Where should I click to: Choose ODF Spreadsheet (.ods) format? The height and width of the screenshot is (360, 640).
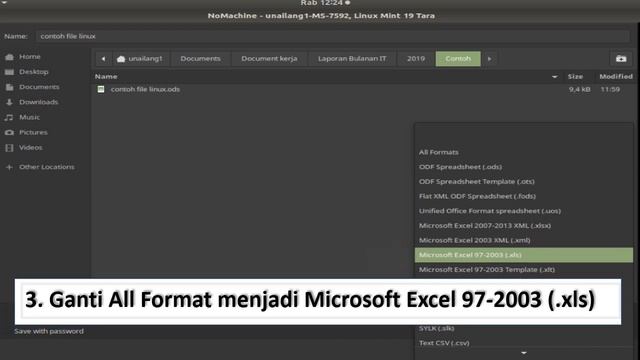pos(524,167)
